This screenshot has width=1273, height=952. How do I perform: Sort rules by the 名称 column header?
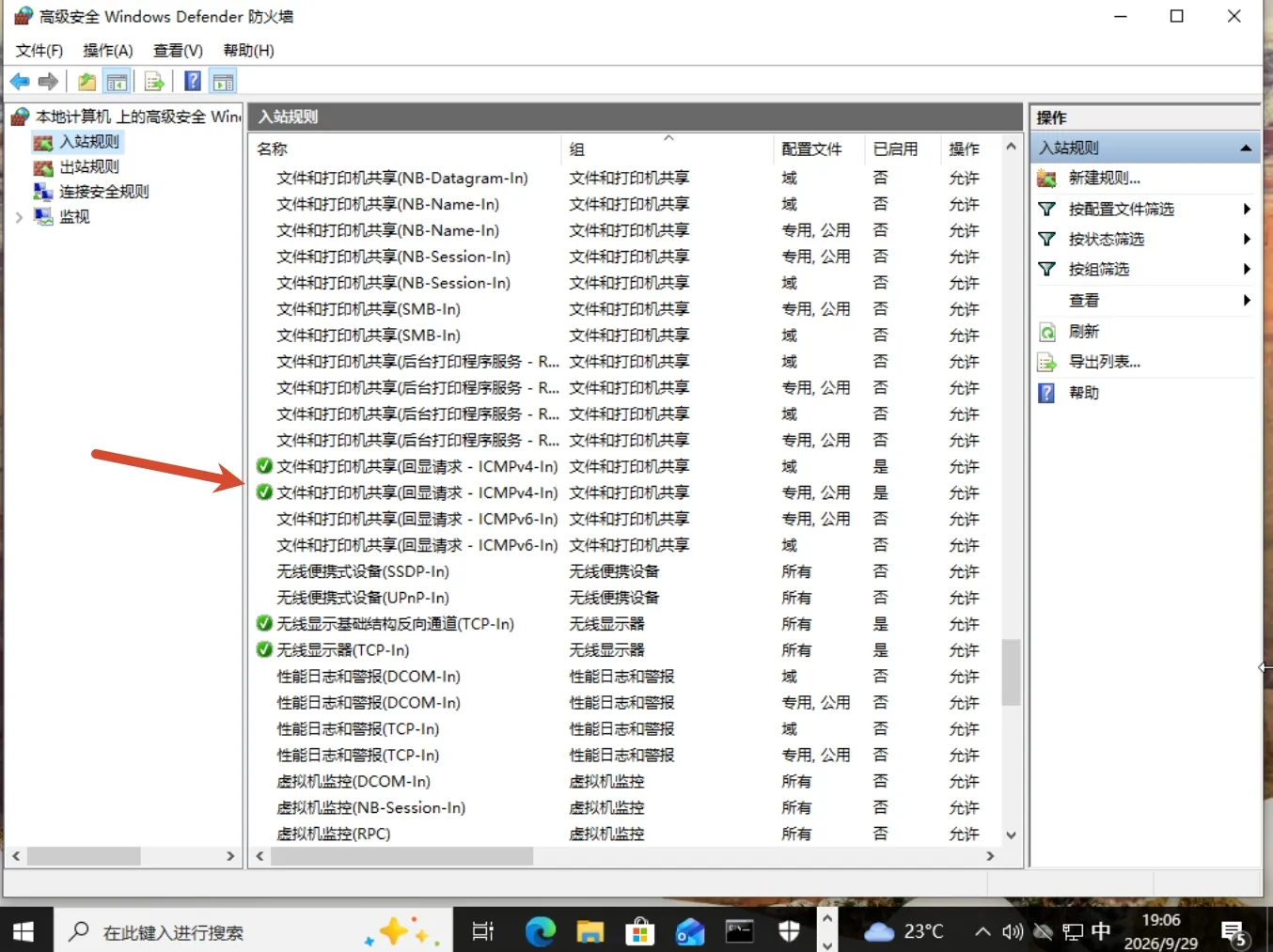(x=405, y=148)
